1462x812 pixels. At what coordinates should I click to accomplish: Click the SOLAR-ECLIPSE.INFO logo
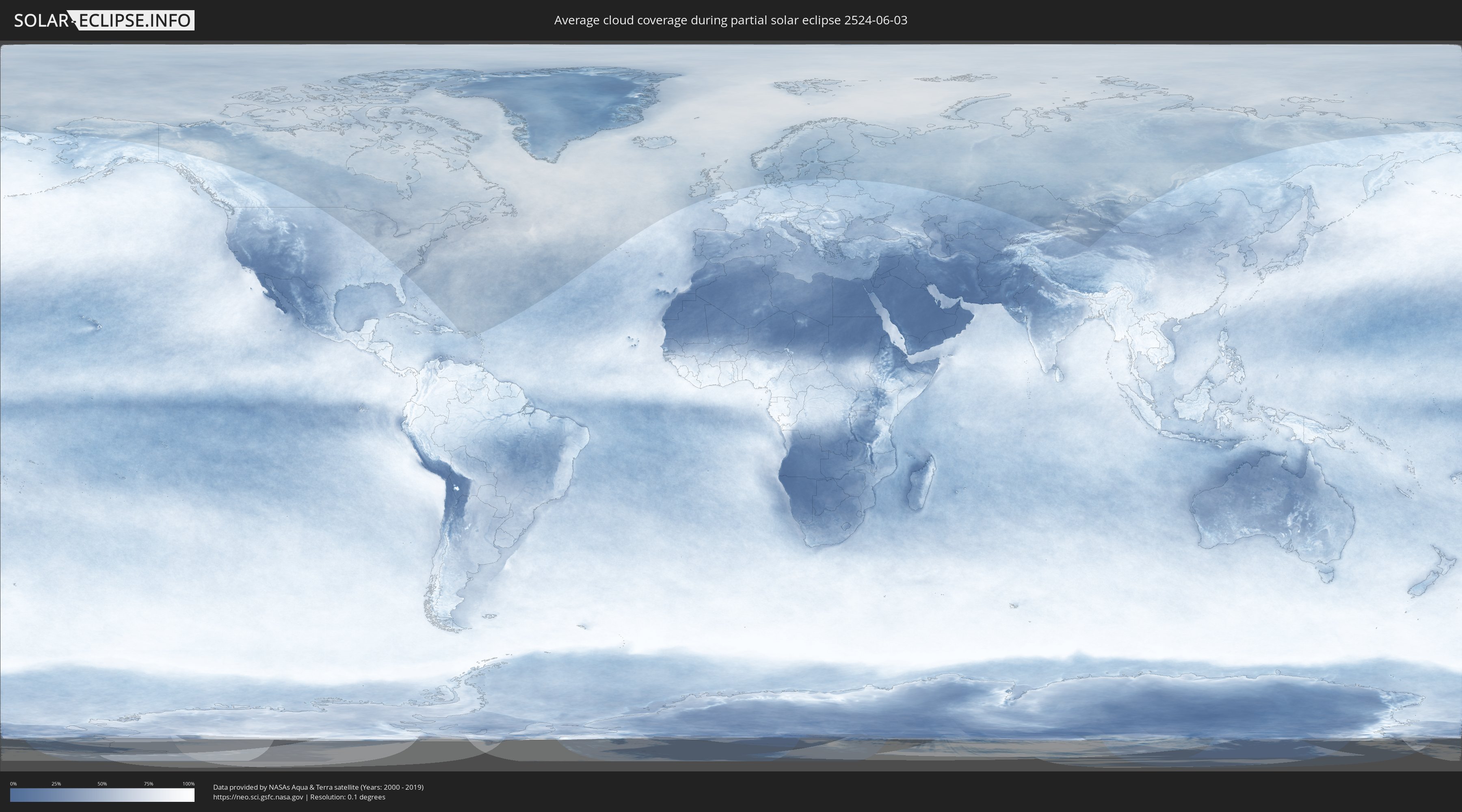coord(104,20)
